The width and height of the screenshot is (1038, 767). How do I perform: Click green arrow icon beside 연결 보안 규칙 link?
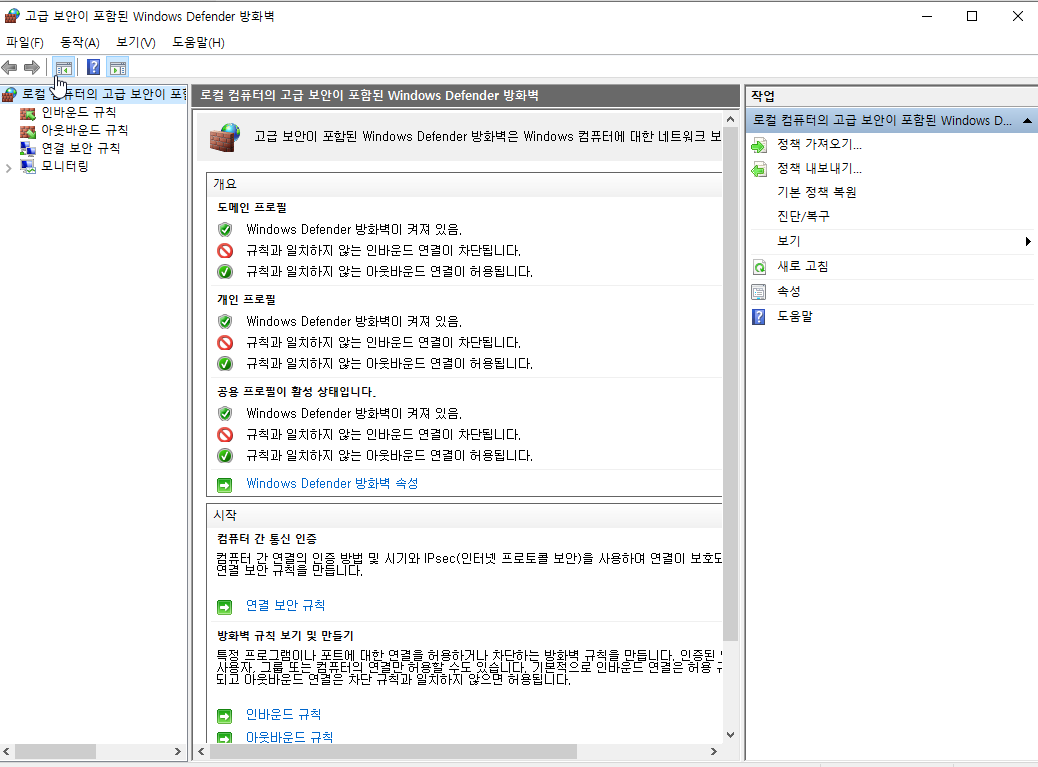[225, 607]
